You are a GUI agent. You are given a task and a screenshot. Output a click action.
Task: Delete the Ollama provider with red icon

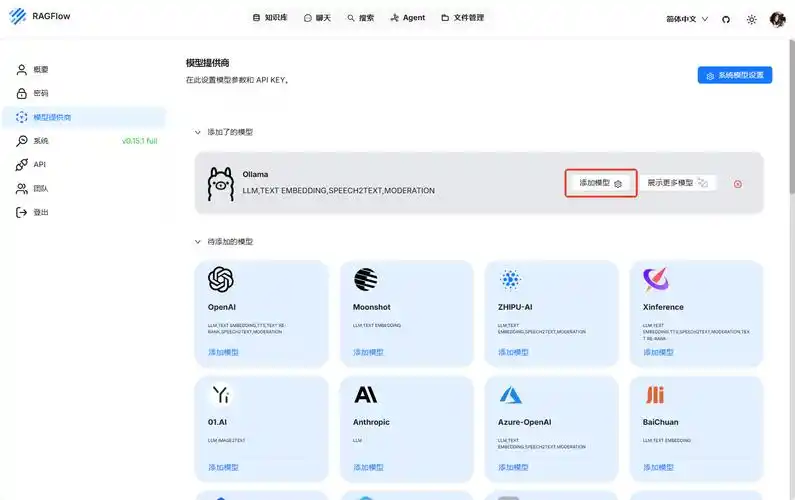738,184
